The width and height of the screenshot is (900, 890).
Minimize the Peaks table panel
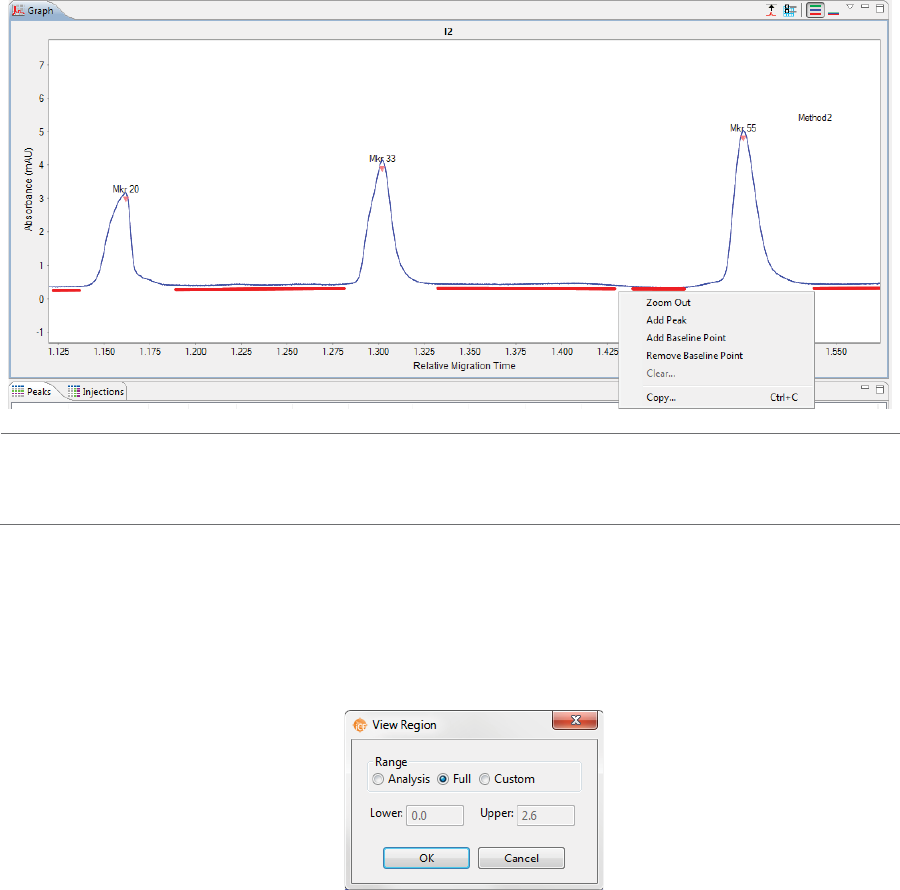(x=864, y=388)
